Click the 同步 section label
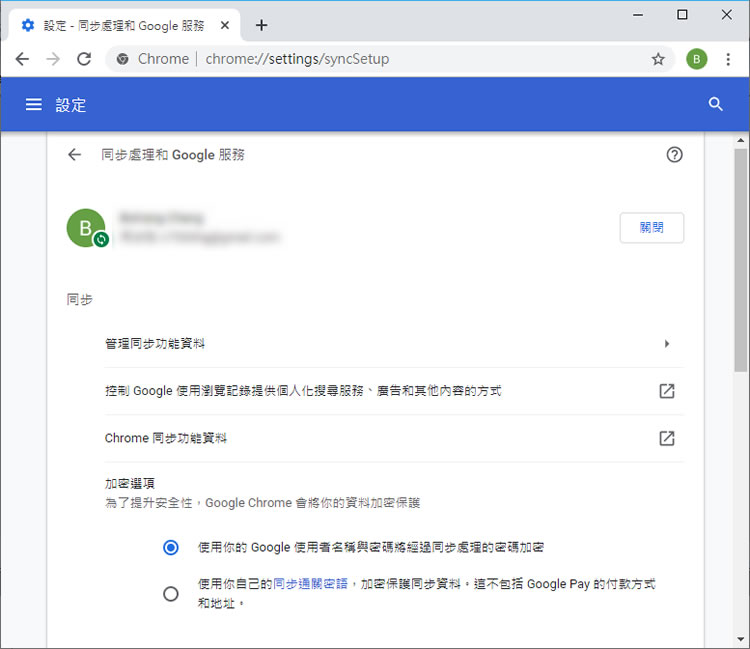750x649 pixels. coord(79,300)
